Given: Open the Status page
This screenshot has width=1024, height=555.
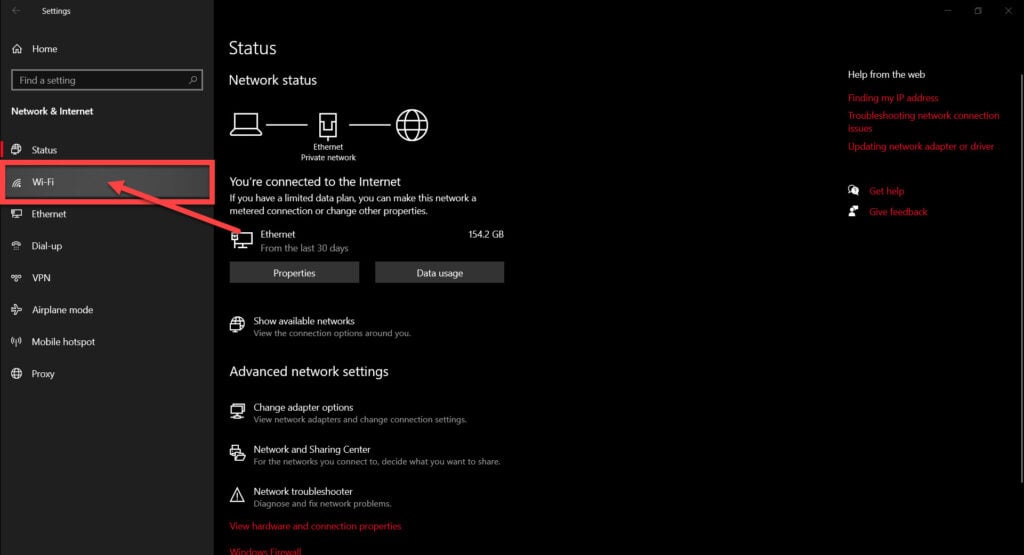Looking at the screenshot, I should 107,150.
